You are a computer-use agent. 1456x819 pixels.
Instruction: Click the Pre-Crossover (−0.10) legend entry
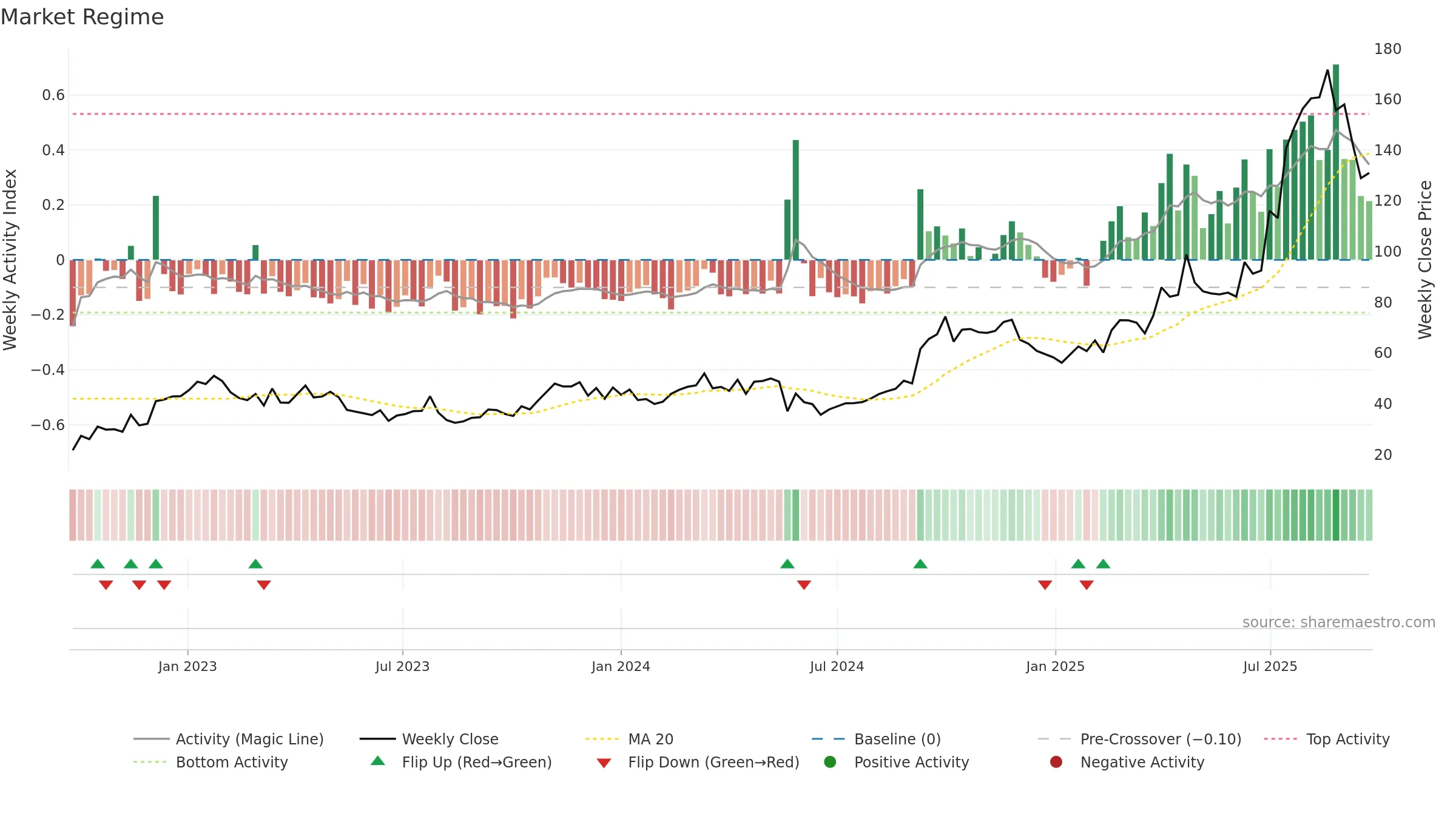1139,739
